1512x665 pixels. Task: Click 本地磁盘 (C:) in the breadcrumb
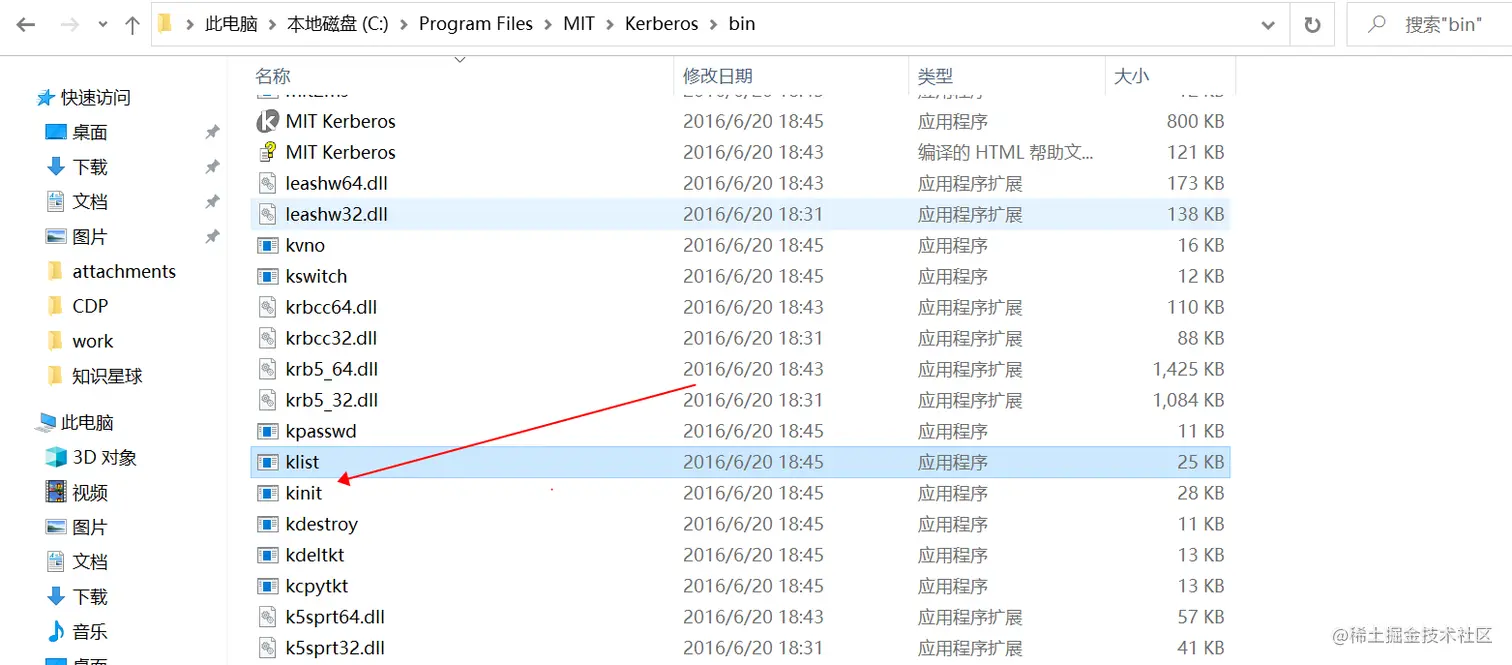pyautogui.click(x=338, y=24)
